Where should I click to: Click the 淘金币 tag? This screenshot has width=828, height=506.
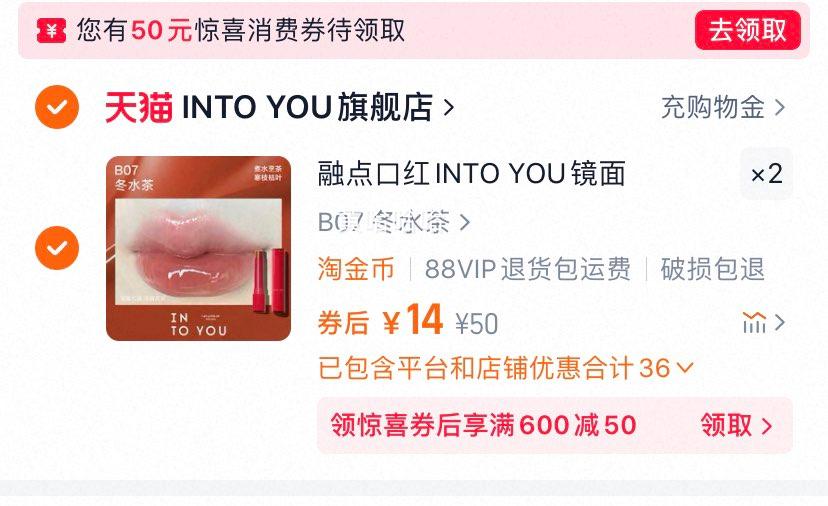click(x=356, y=269)
